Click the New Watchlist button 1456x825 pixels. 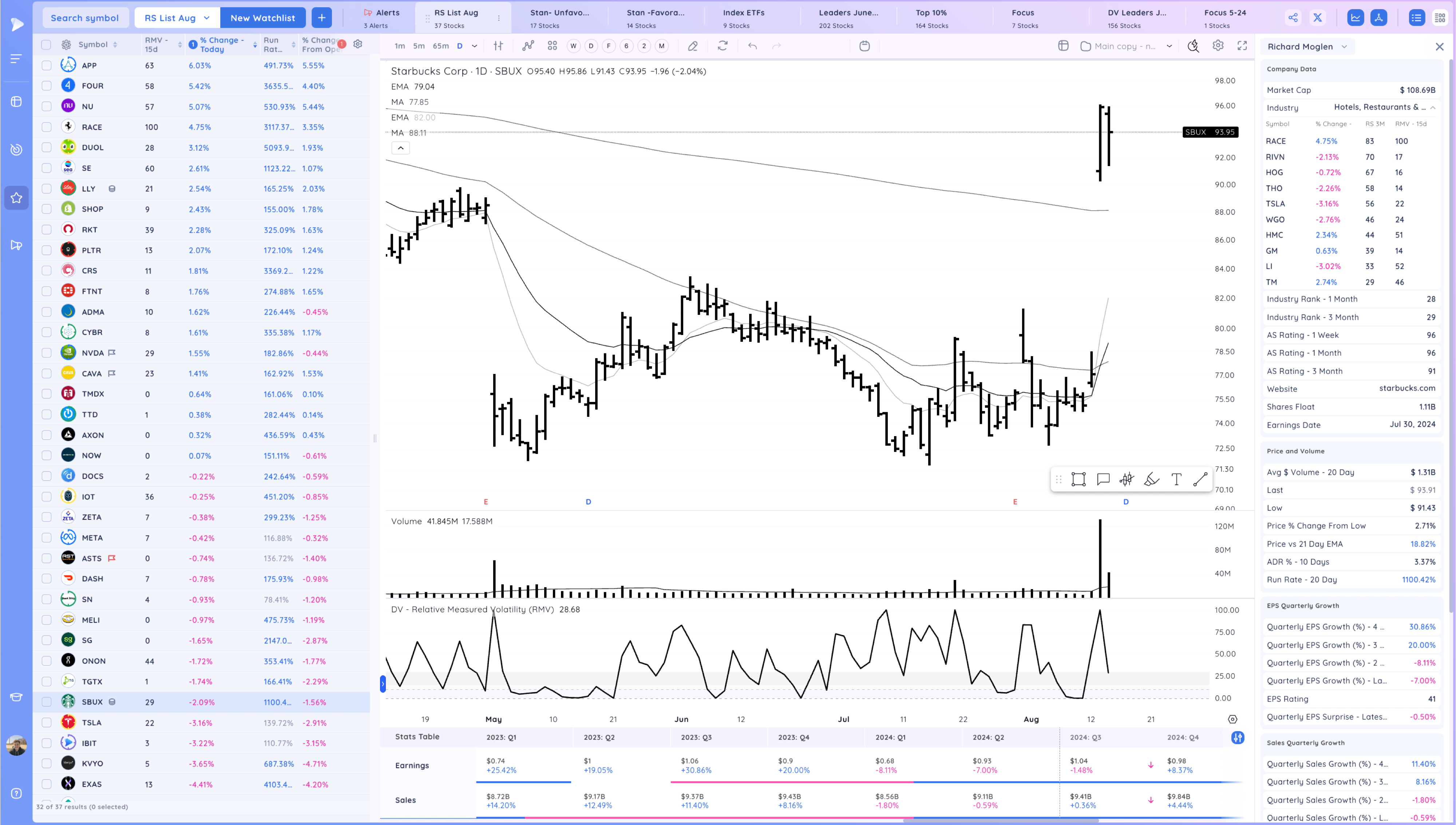(262, 17)
